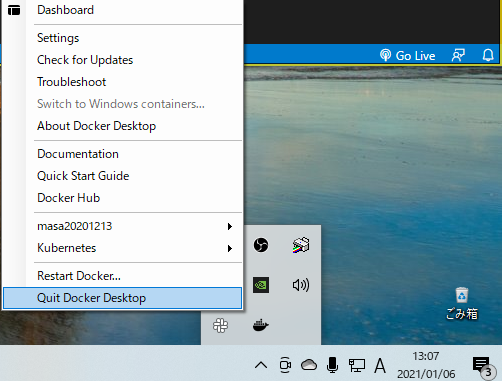Image resolution: width=502 pixels, height=381 pixels.
Task: Click the microphone taskbar icon
Action: click(x=332, y=365)
